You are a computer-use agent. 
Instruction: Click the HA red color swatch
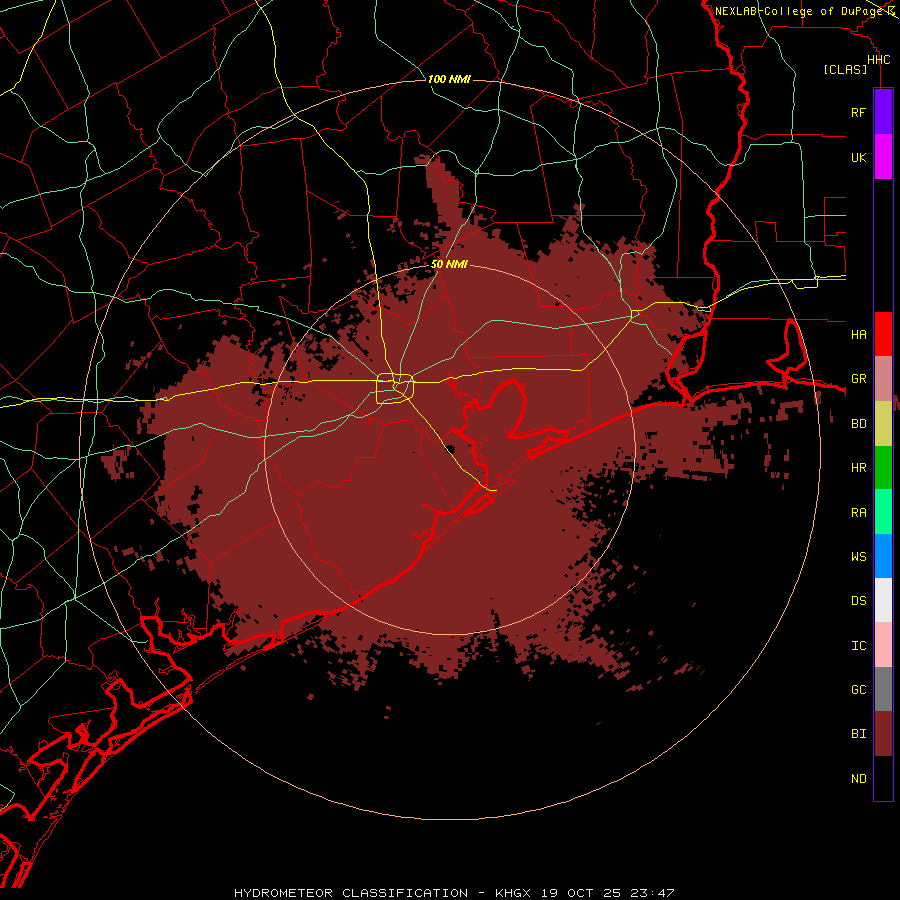(883, 334)
